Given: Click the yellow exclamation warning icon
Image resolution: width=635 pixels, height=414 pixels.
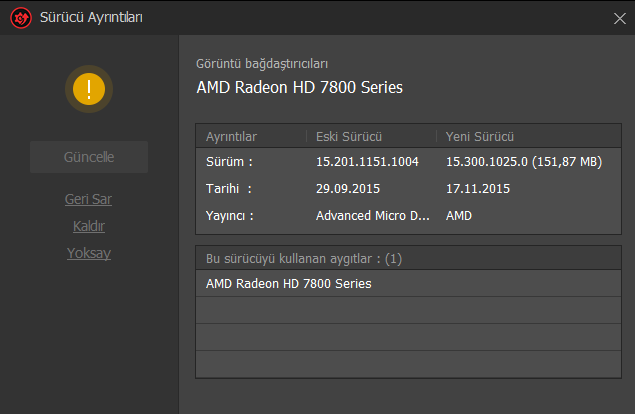Looking at the screenshot, I should click(89, 89).
